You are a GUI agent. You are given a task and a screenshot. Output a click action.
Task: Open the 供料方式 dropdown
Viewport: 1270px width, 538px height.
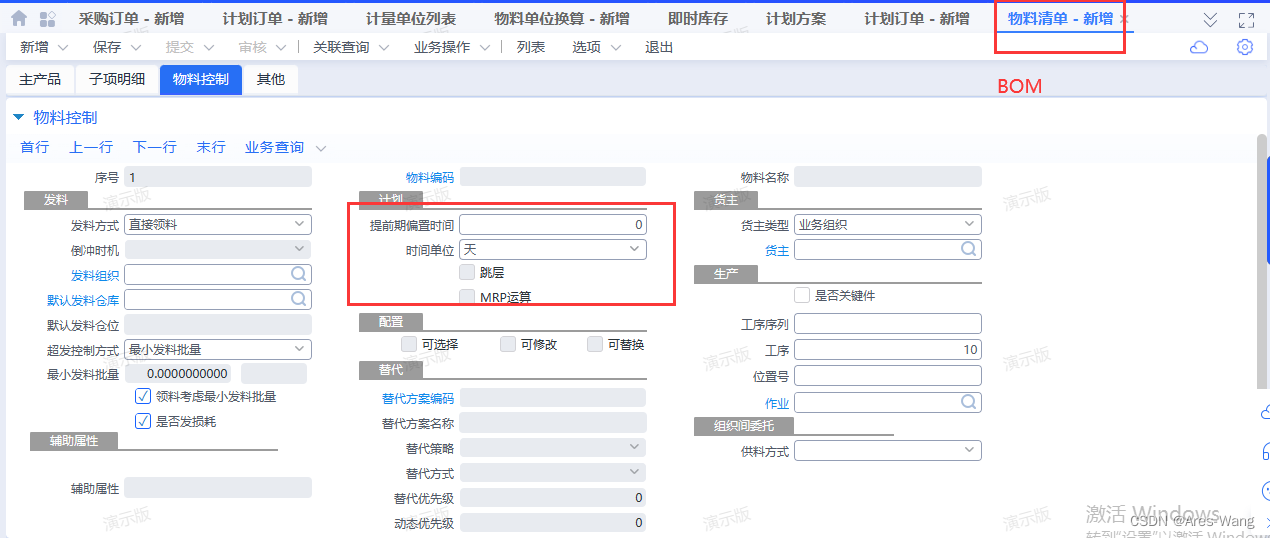click(x=888, y=451)
